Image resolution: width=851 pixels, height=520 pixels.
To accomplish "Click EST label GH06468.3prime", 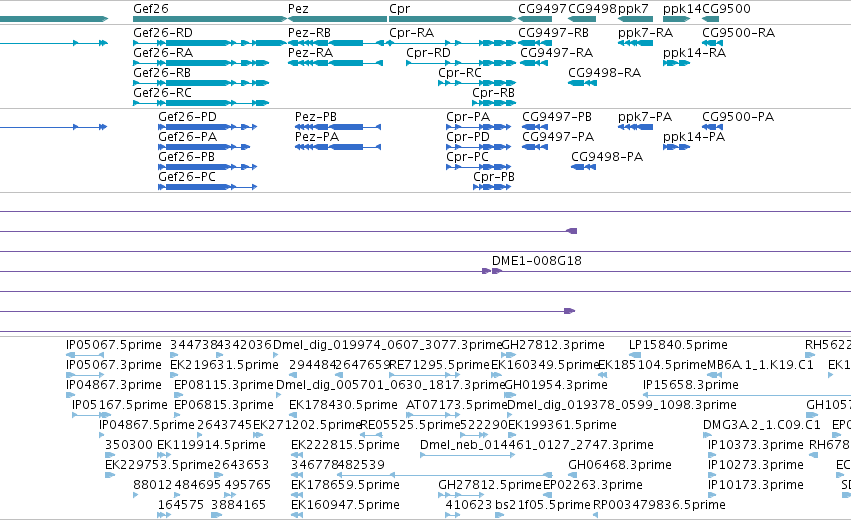I will click(x=620, y=465).
